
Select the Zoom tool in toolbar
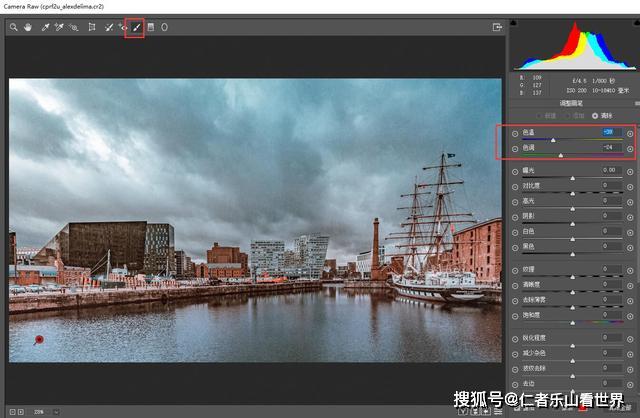[x=13, y=27]
